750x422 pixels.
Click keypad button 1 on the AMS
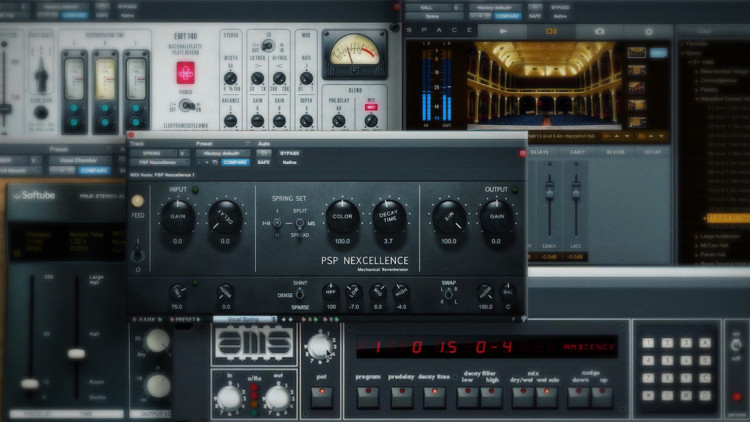coord(648,343)
